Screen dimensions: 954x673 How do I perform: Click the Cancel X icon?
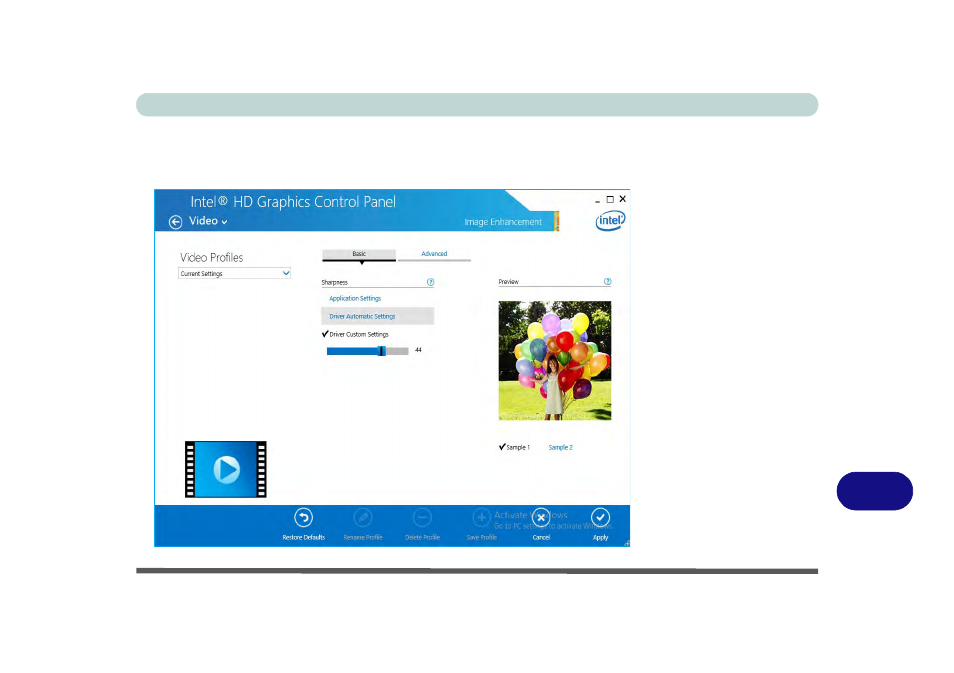[x=541, y=518]
